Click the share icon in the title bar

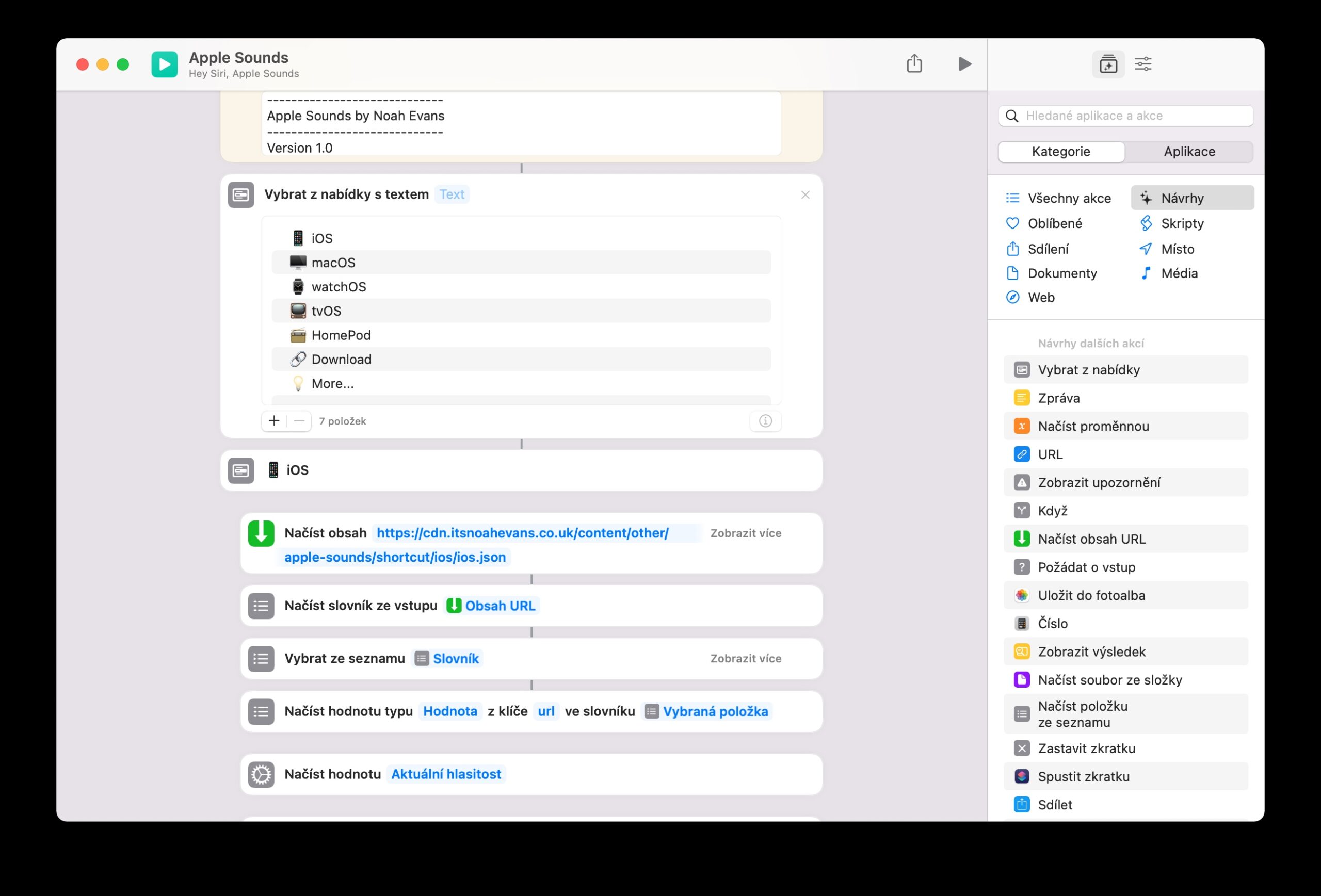[x=914, y=63]
